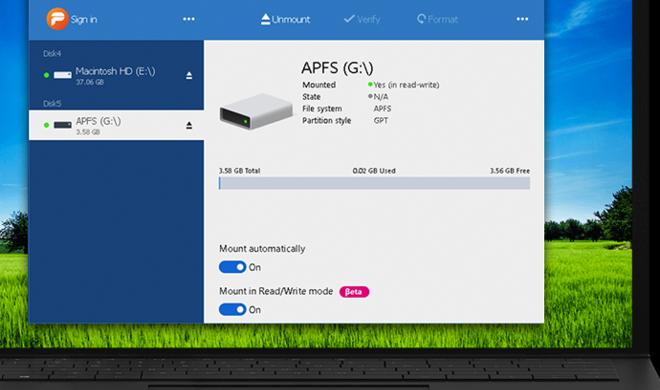660x390 pixels.
Task: Eject the APFS (G:\) volume in sidebar
Action: point(189,125)
